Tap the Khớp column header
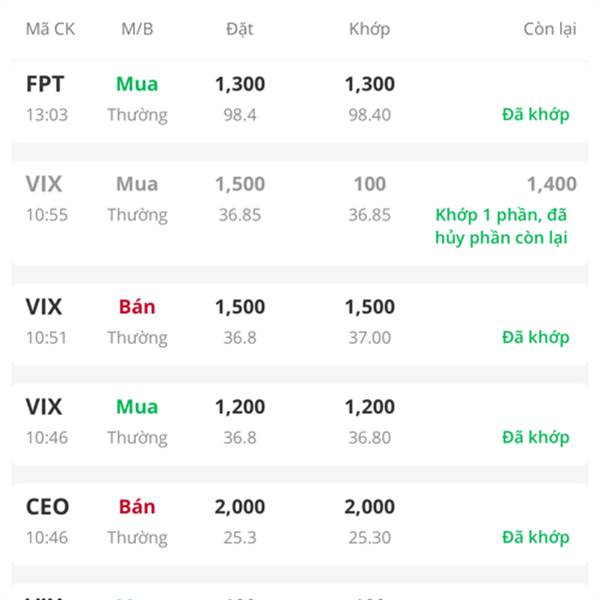This screenshot has width=600, height=600. tap(369, 29)
